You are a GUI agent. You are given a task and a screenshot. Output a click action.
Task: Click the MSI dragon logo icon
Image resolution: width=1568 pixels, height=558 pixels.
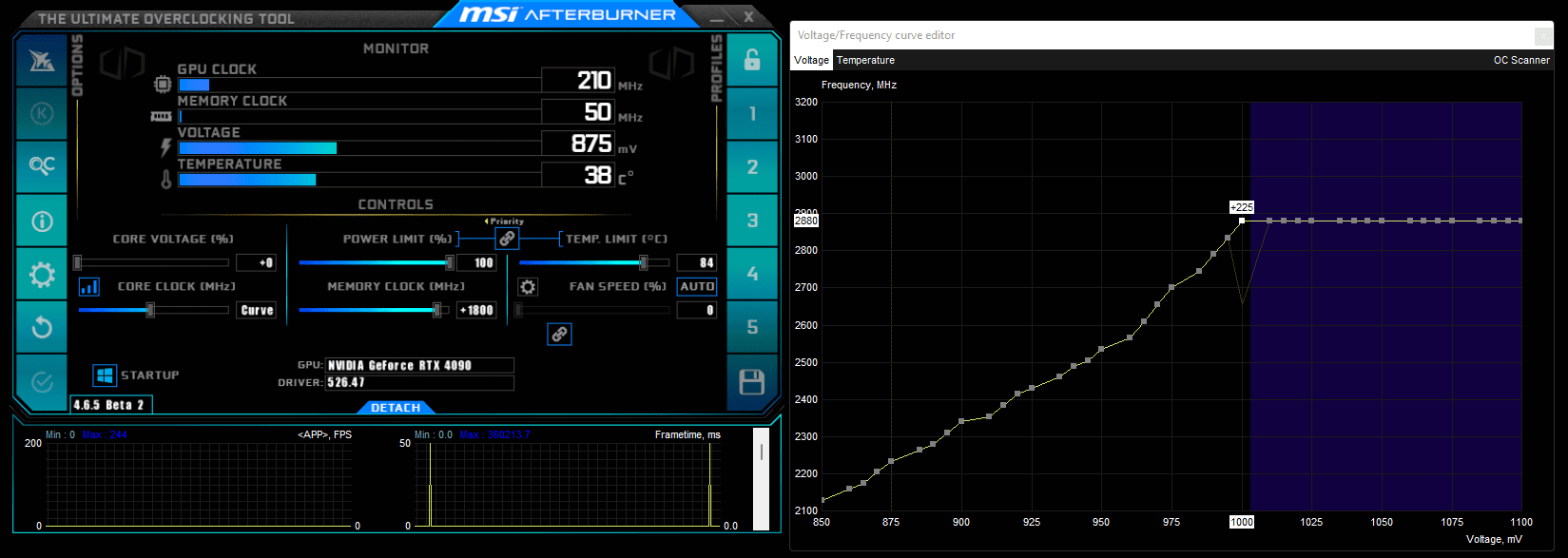pyautogui.click(x=42, y=62)
